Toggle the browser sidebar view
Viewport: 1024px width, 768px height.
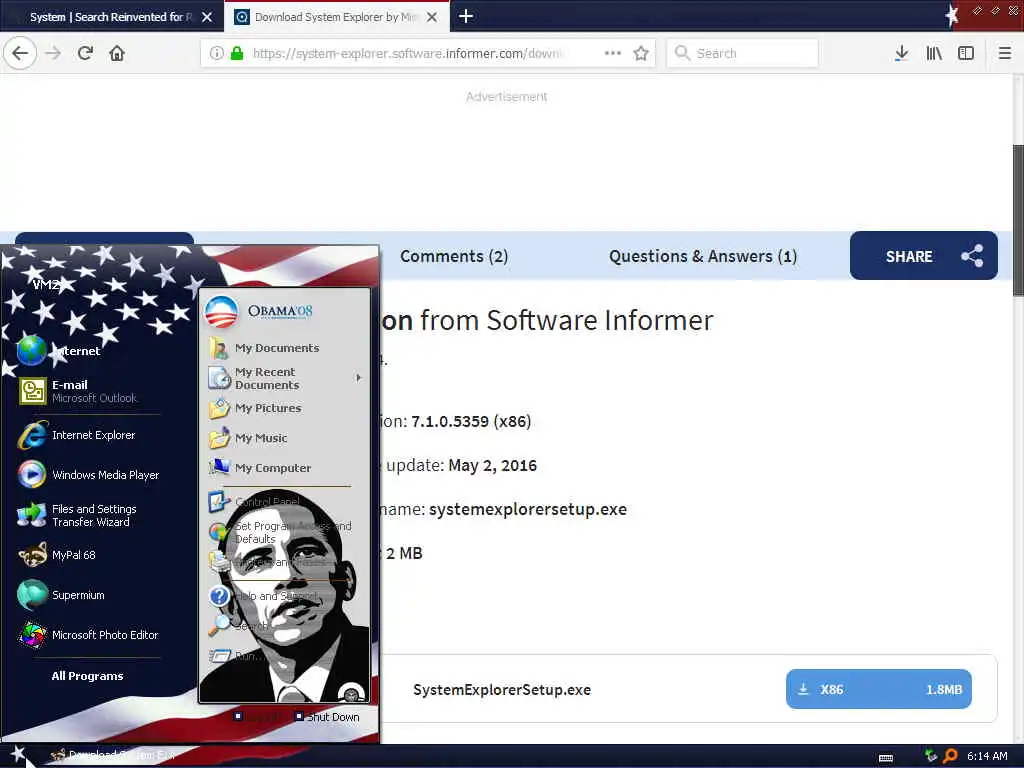tap(966, 53)
